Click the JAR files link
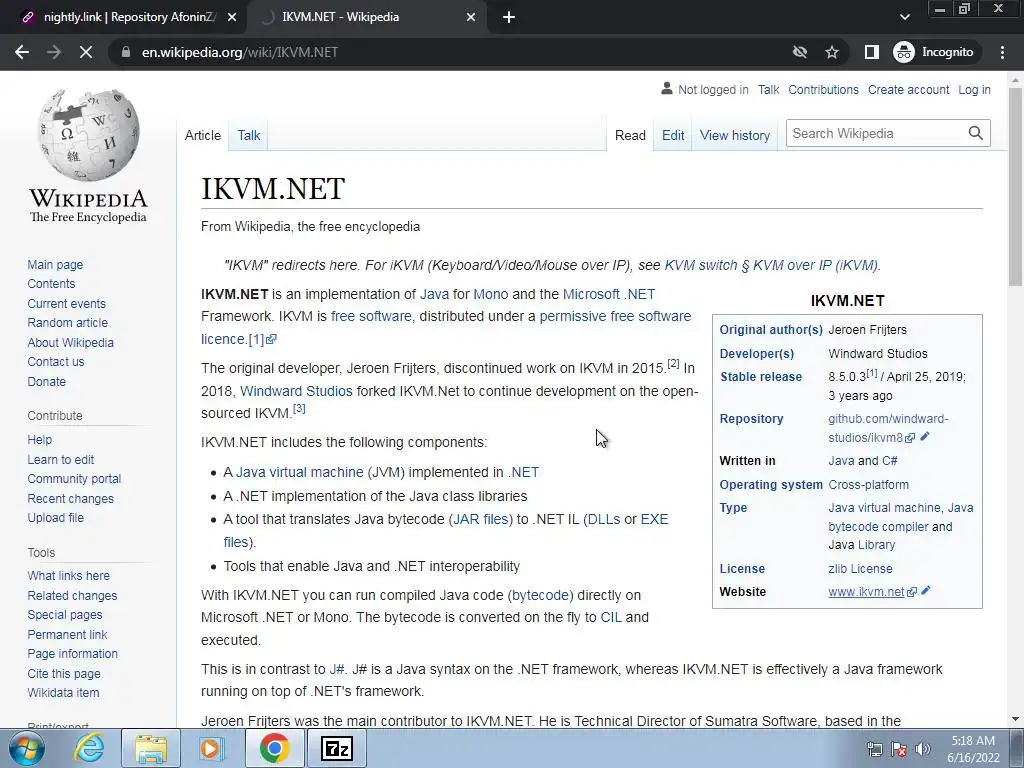 (x=481, y=519)
